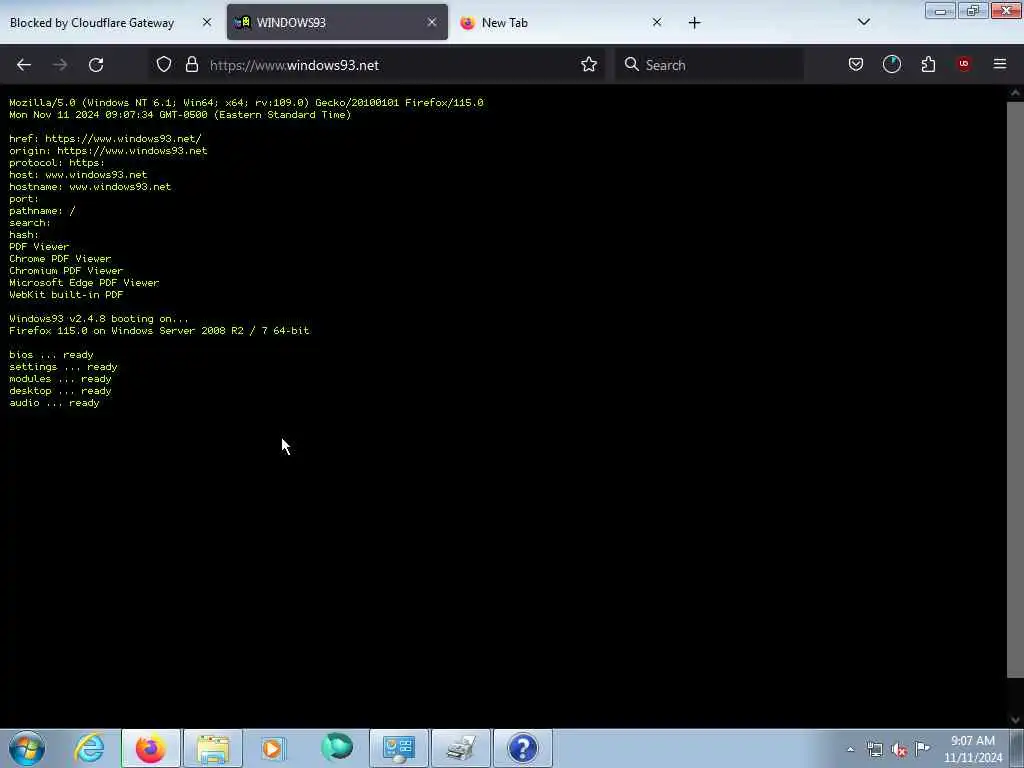Open the circular toolbar icon beside Pocket
This screenshot has height=768, width=1024.
click(x=891, y=65)
